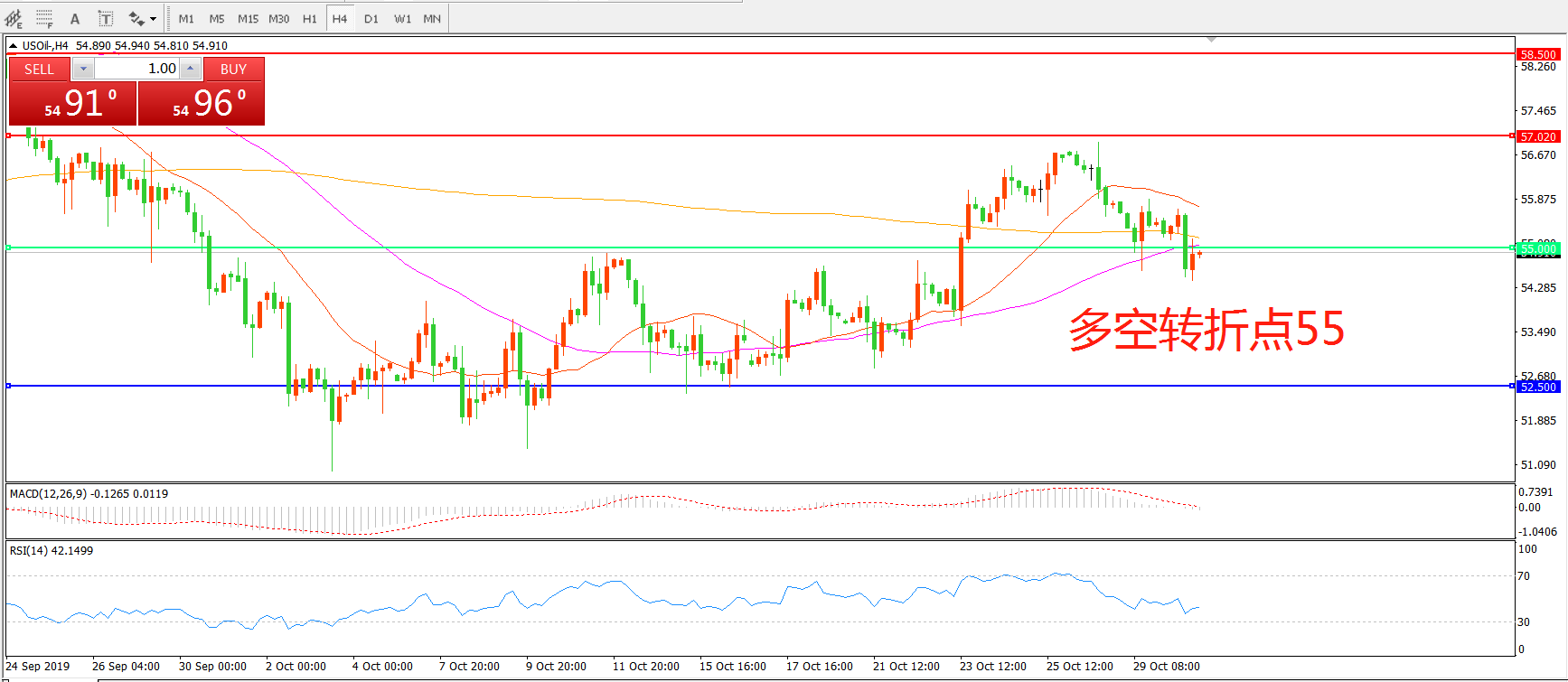Viewport: 1568px width, 682px height.
Task: Select the text annotation tool
Action: coord(75,18)
